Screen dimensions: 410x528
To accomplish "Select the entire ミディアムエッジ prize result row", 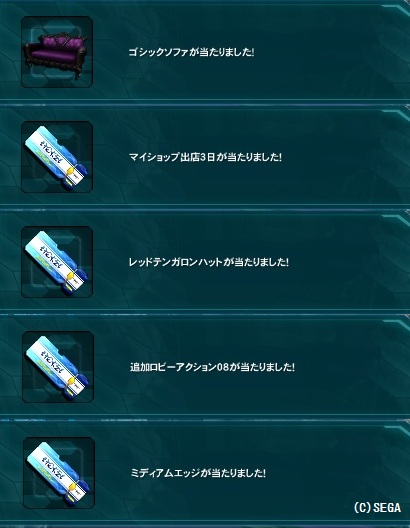I will [205, 472].
